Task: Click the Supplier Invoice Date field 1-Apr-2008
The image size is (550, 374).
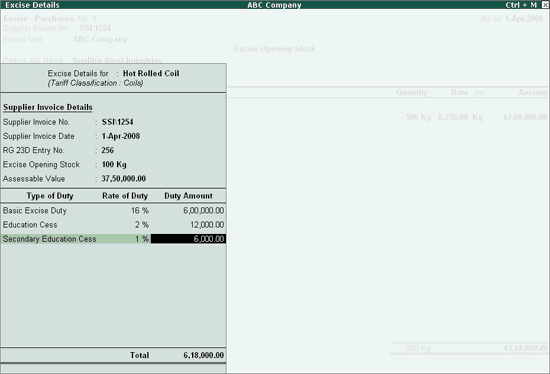Action: click(x=121, y=136)
